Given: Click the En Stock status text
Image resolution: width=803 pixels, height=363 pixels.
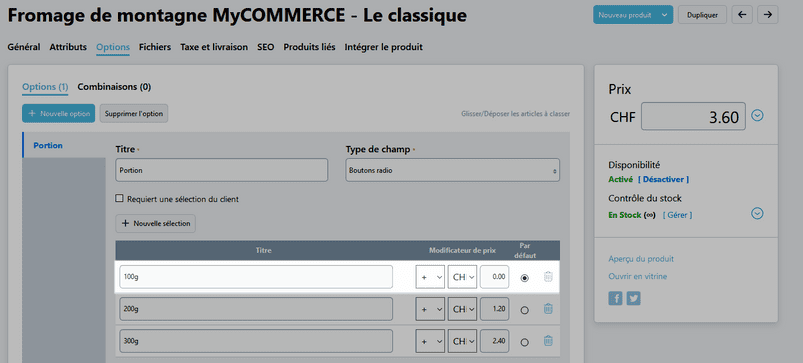Looking at the screenshot, I should (x=624, y=215).
